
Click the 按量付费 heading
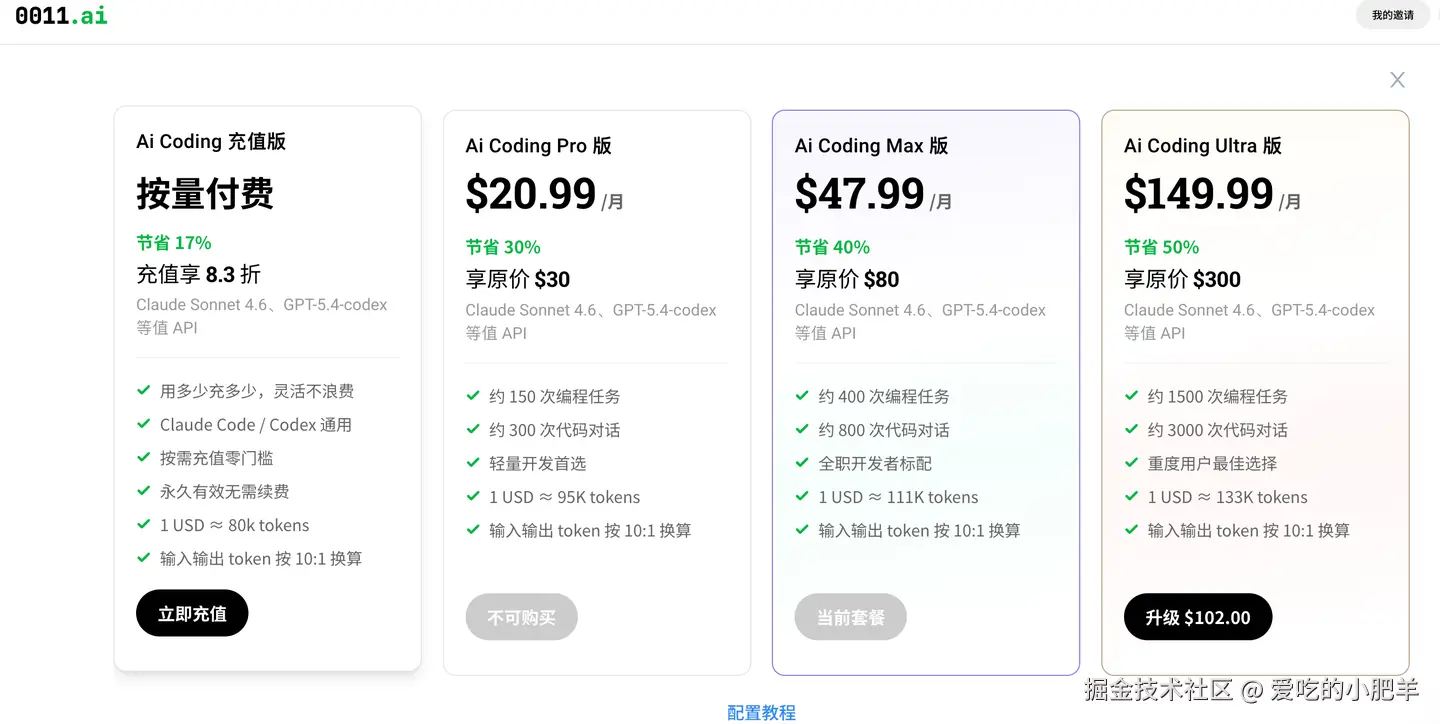click(x=205, y=194)
